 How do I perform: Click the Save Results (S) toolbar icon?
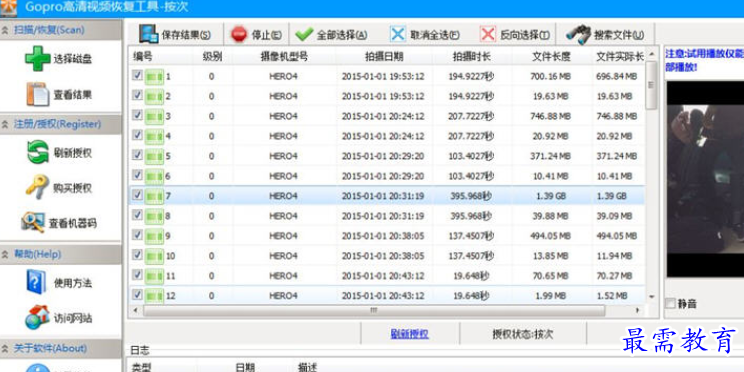[x=149, y=34]
